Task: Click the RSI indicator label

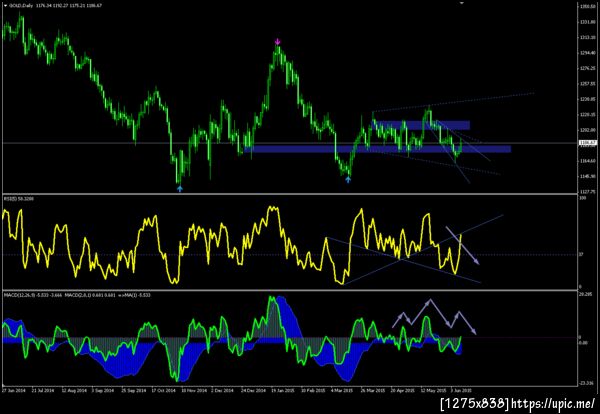Action: tap(18, 199)
